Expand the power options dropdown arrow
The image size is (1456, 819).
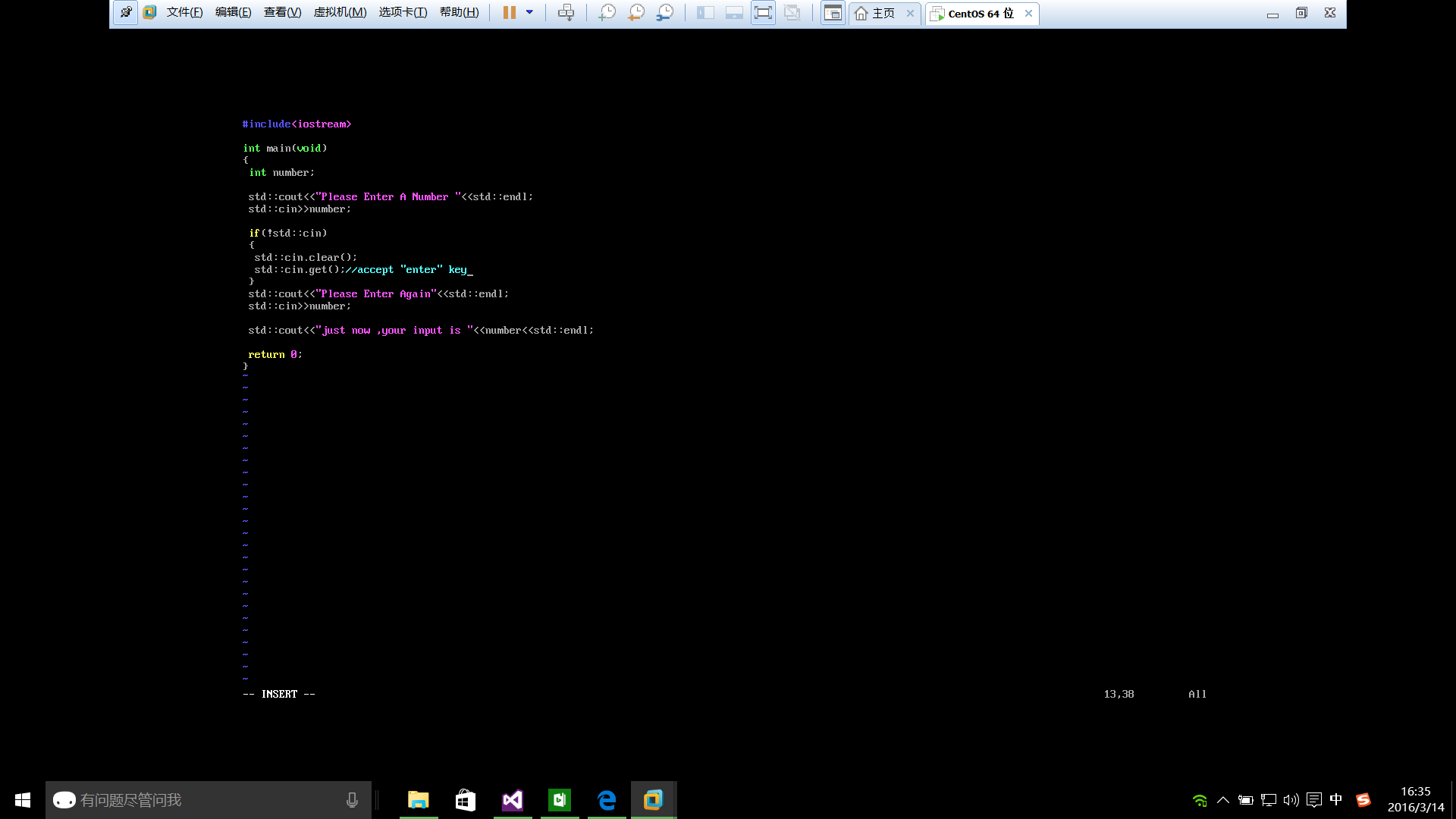[529, 12]
